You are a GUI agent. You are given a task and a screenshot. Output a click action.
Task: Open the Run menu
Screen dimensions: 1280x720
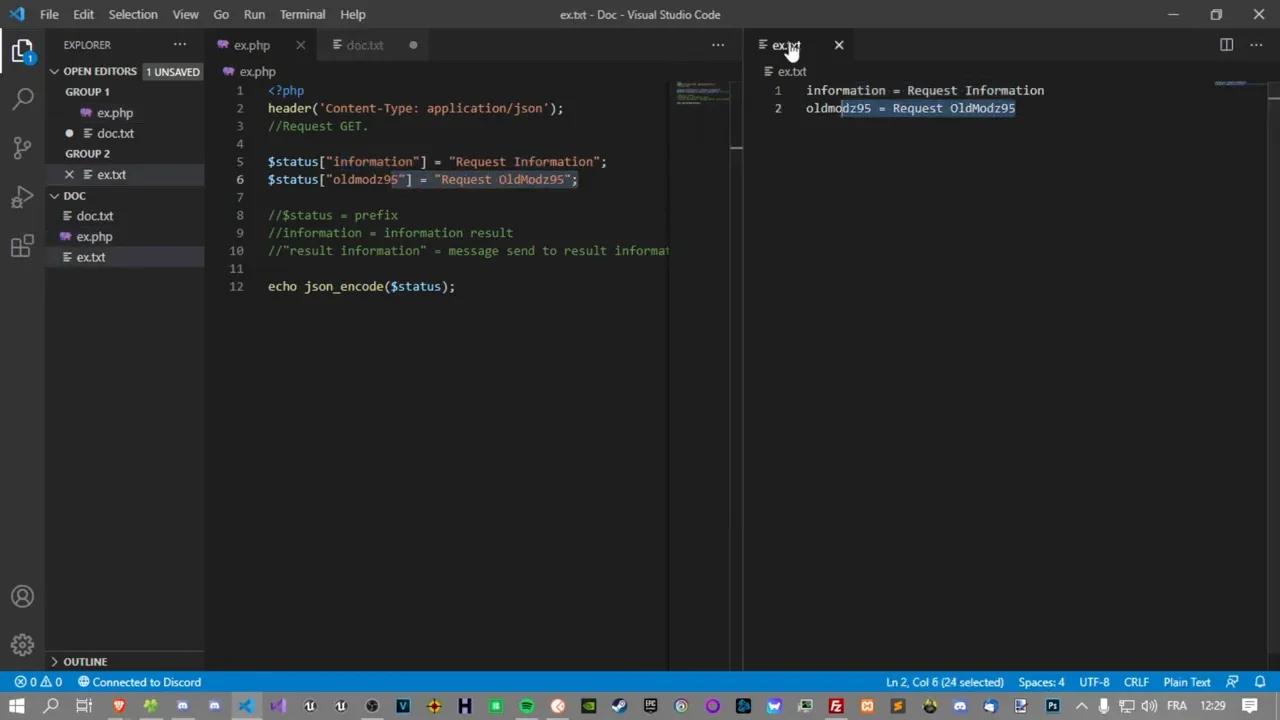click(x=254, y=14)
